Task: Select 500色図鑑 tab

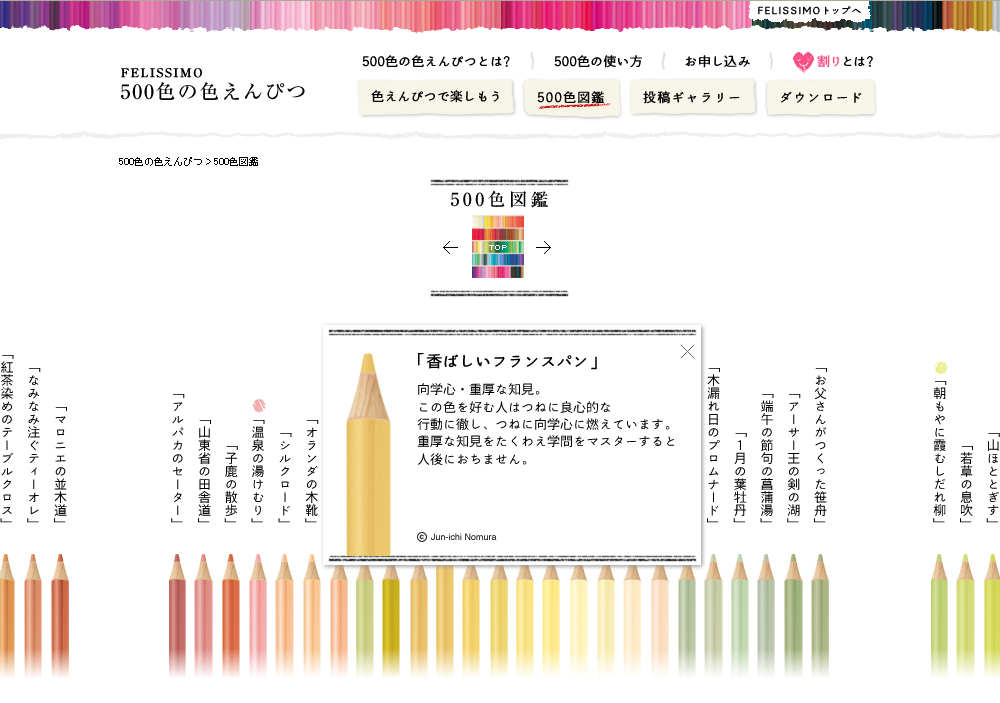Action: point(571,98)
